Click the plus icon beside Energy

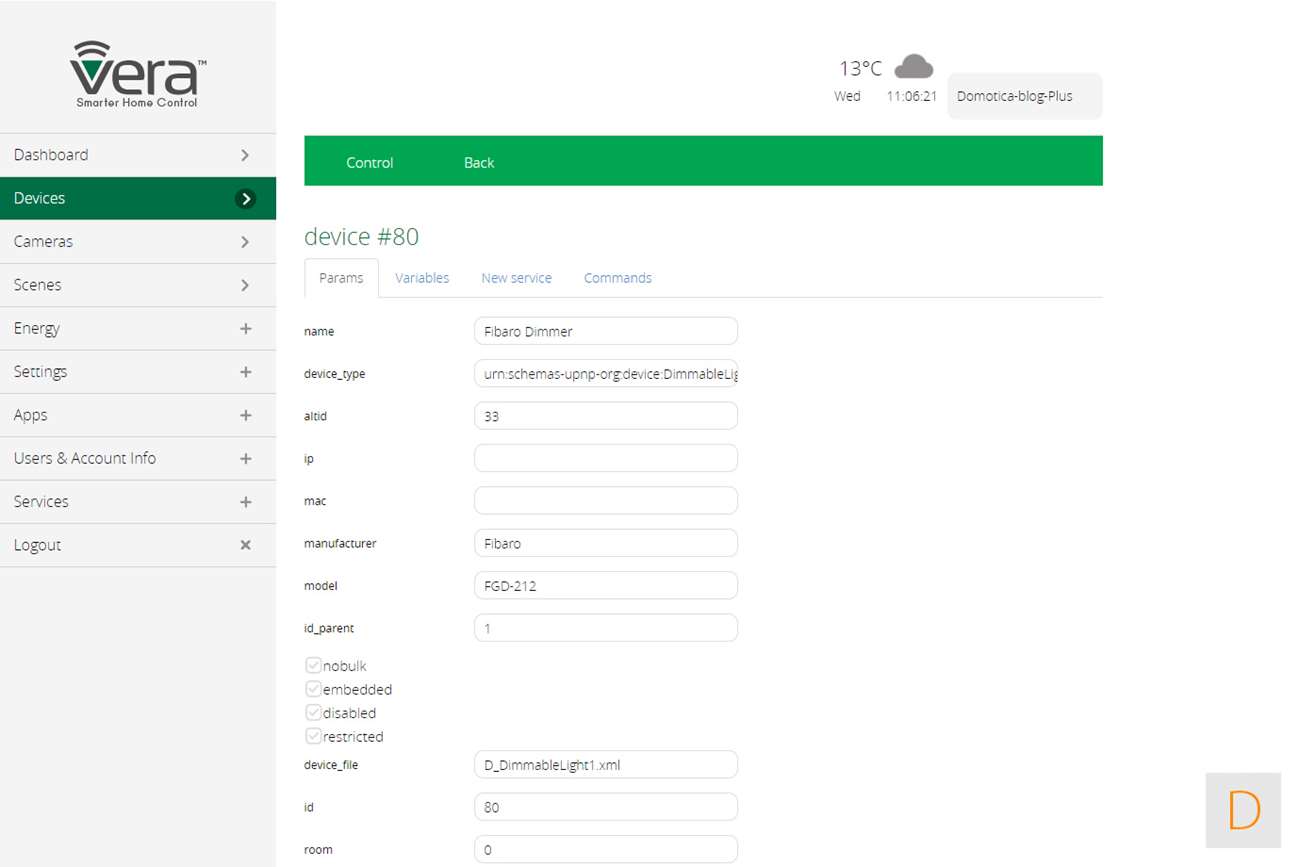click(245, 328)
